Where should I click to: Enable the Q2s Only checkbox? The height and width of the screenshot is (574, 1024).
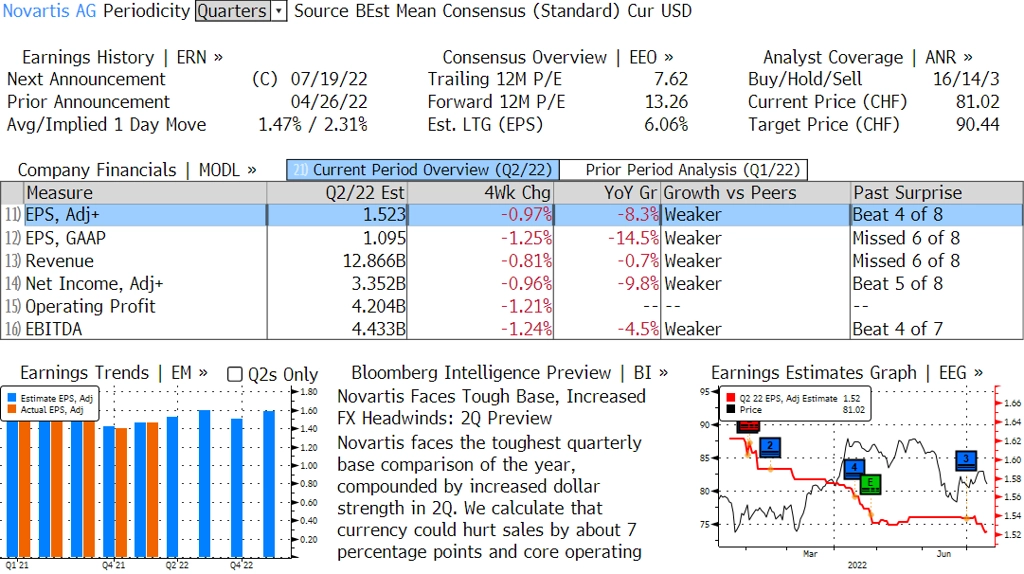pyautogui.click(x=234, y=374)
